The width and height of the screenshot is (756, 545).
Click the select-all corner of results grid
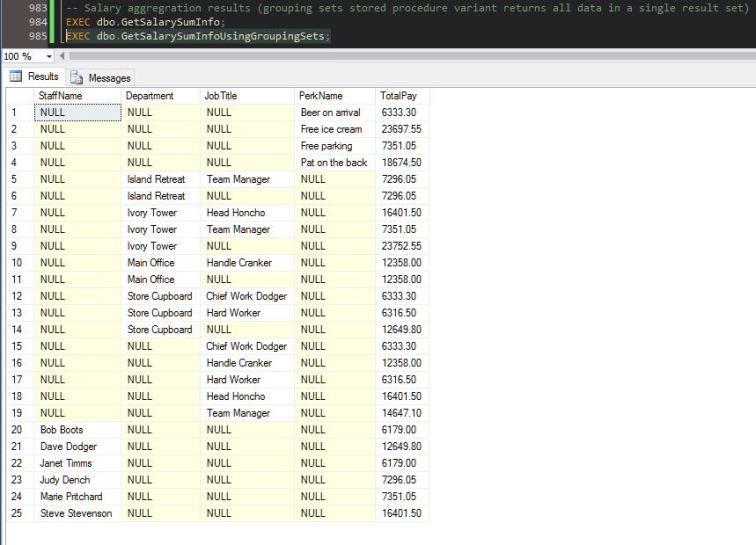[20, 95]
